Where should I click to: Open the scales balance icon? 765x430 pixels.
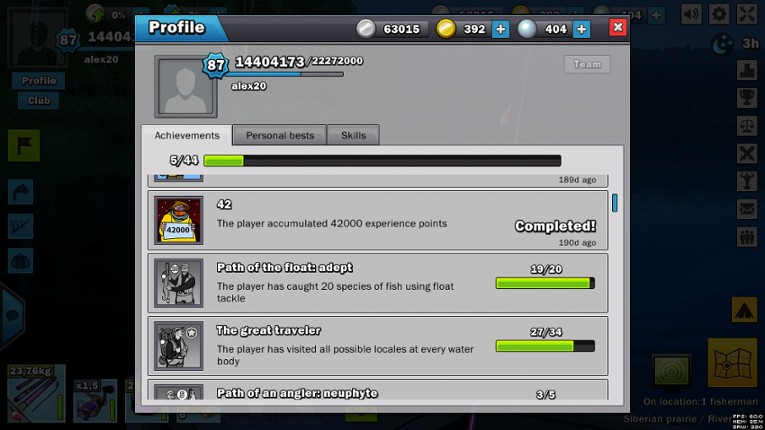(746, 125)
